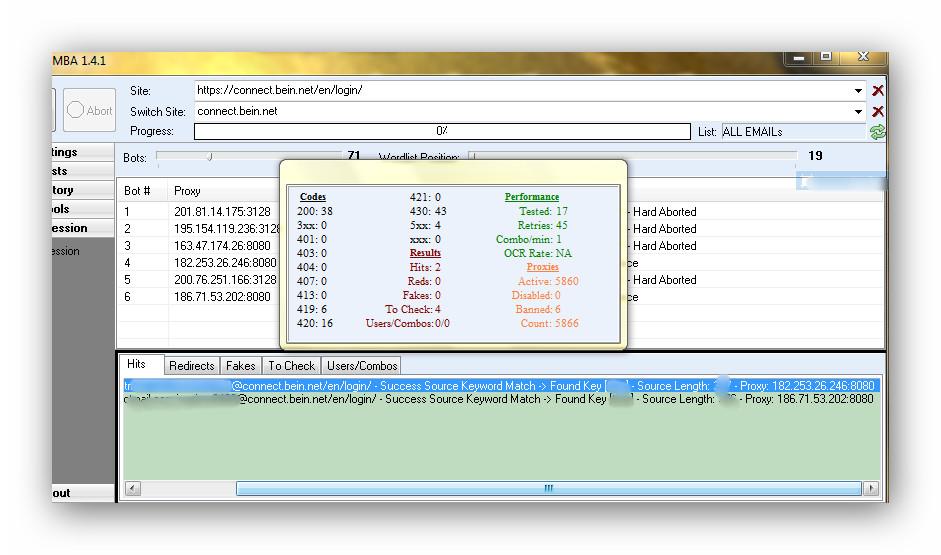Open the cut-off About sidebar item at bottom
Viewport: 941px width, 555px height.
83,493
